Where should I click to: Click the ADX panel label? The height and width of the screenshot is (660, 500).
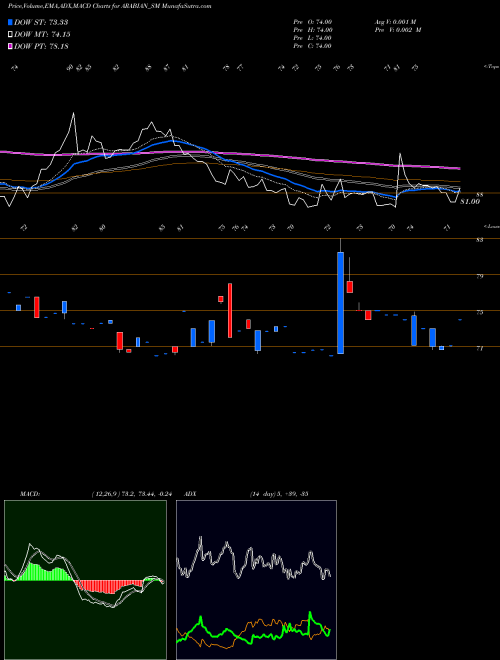[x=190, y=494]
